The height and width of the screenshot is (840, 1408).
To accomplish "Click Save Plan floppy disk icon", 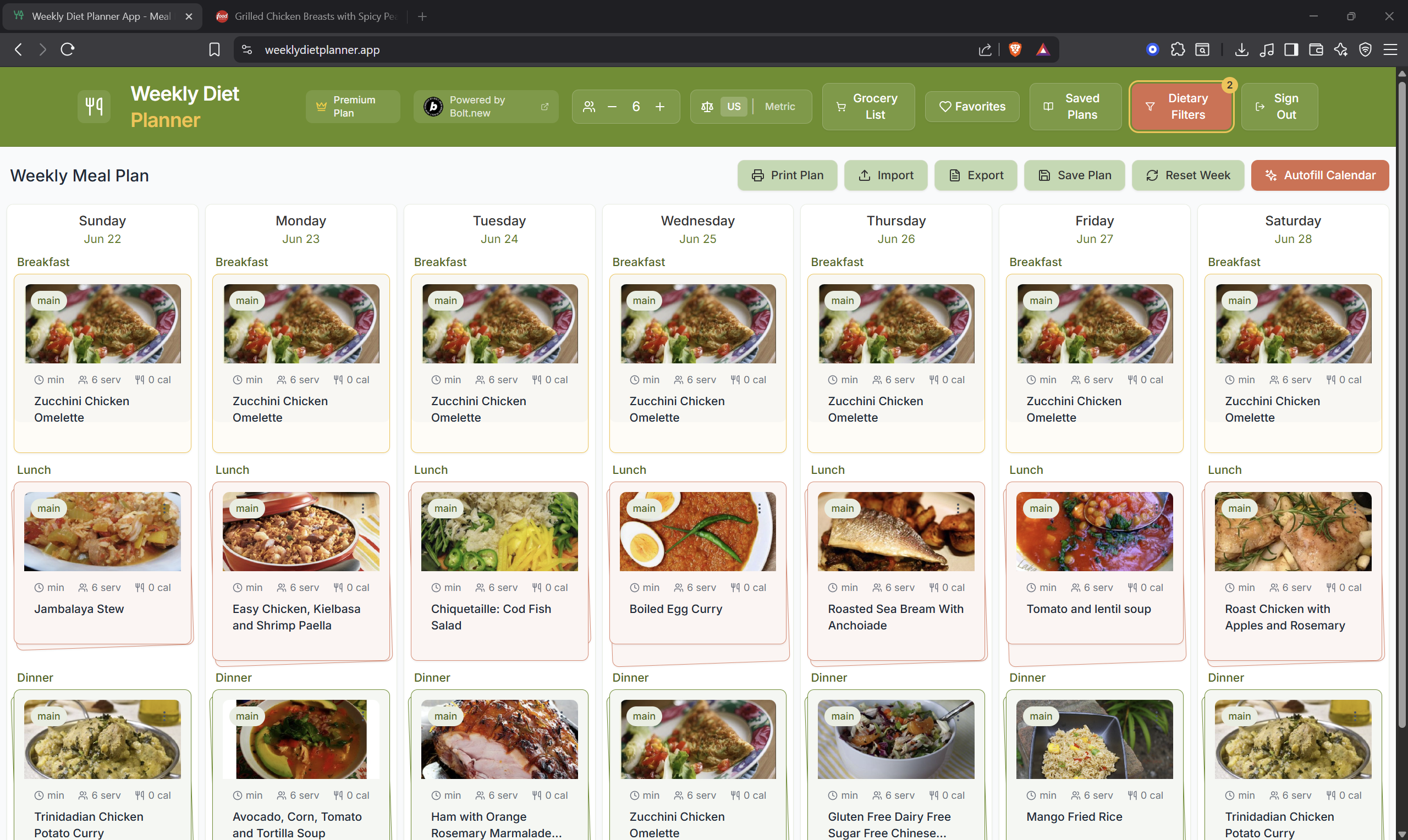I will click(1044, 175).
